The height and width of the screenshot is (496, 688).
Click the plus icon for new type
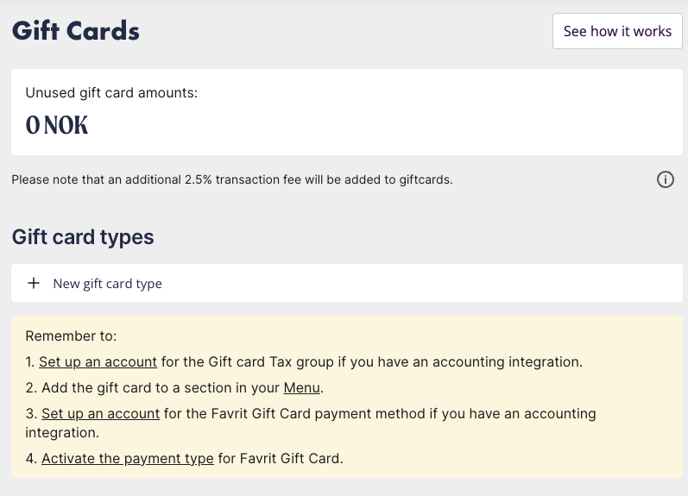(33, 283)
